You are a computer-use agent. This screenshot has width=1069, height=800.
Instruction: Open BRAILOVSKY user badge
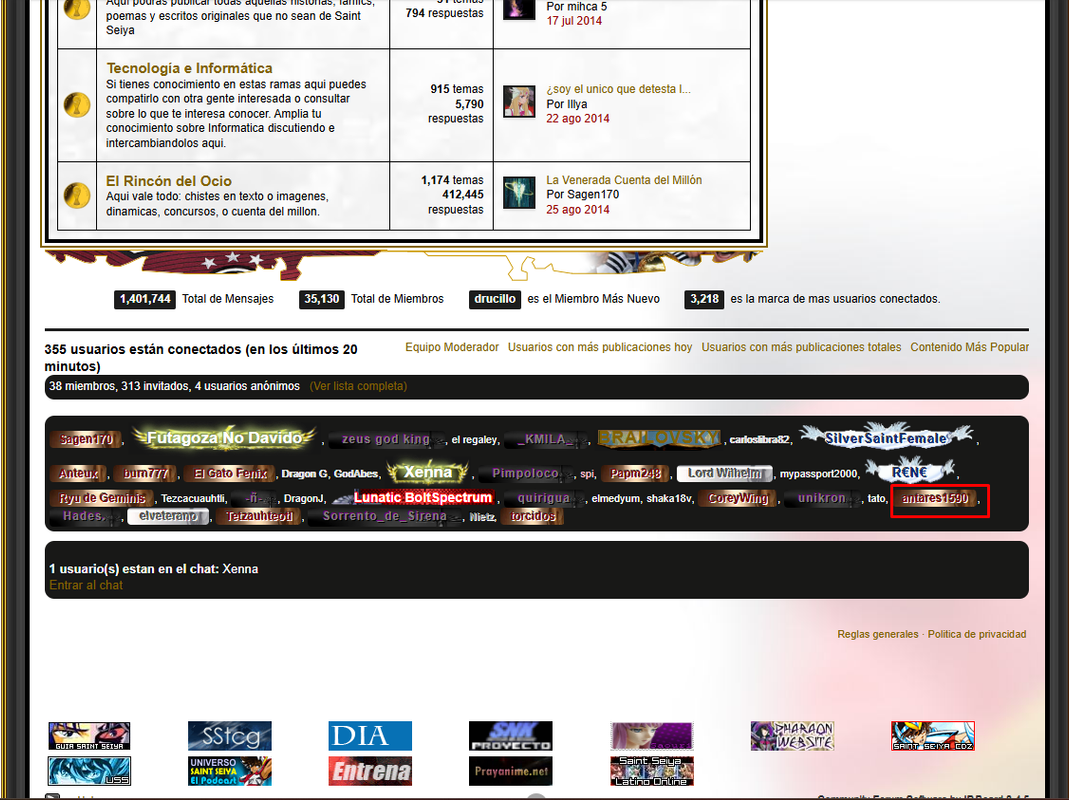tap(659, 439)
